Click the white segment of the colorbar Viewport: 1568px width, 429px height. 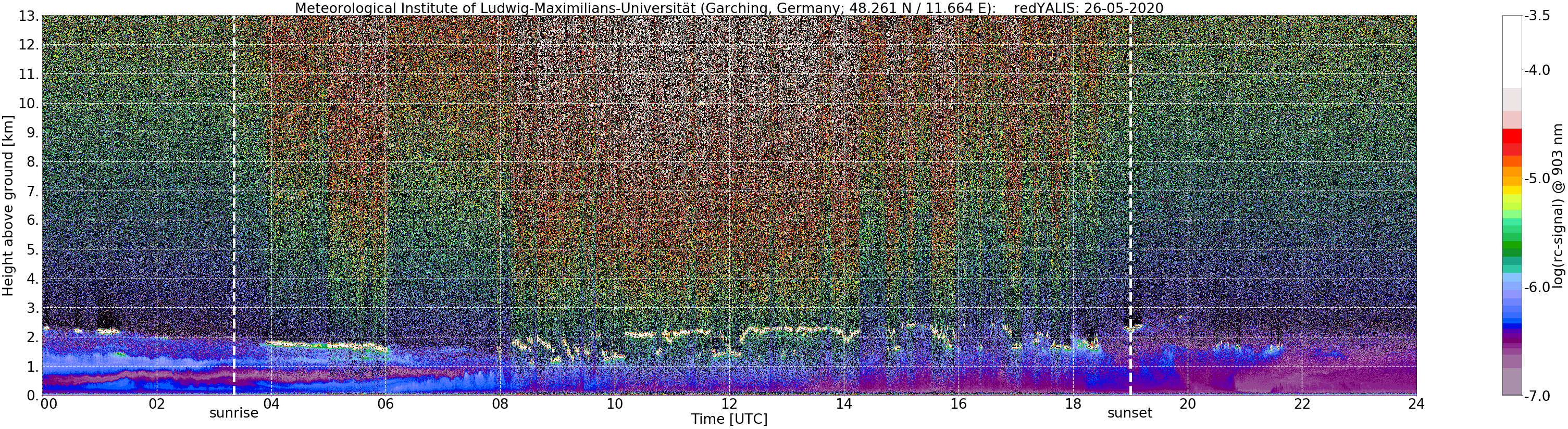[1512, 52]
